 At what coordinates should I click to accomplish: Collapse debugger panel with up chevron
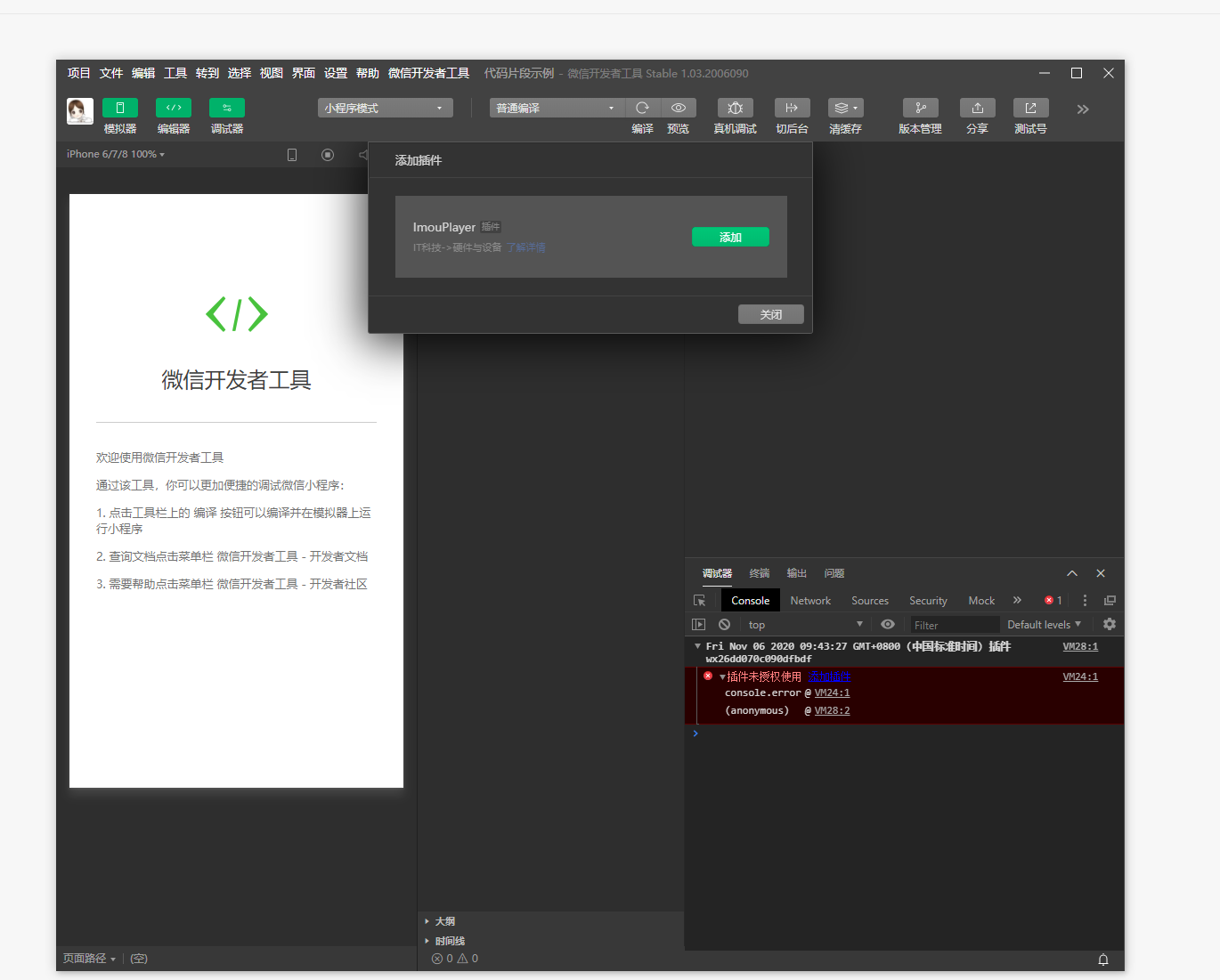[x=1072, y=573]
